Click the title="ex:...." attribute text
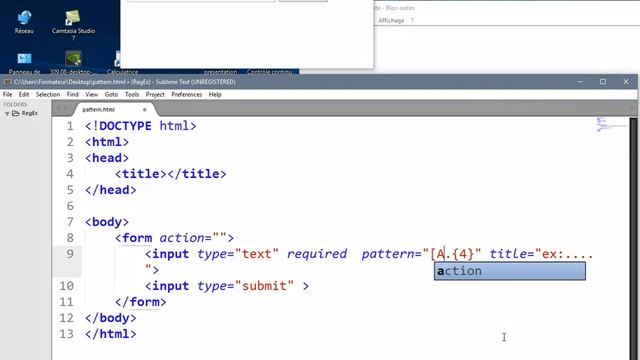 point(541,254)
